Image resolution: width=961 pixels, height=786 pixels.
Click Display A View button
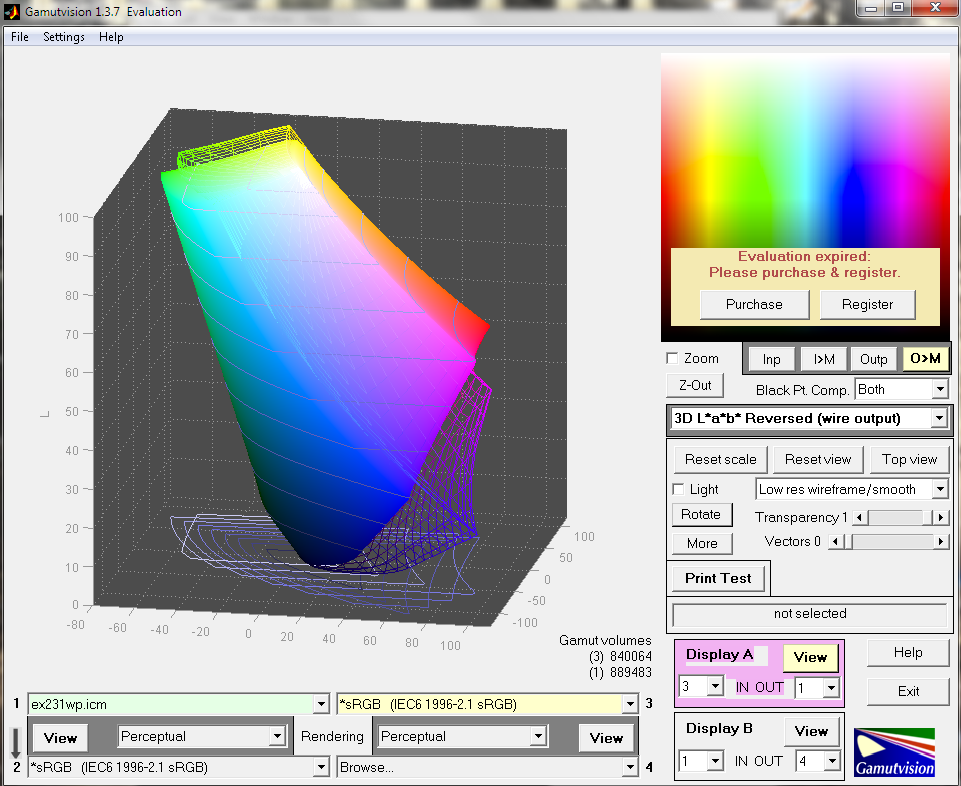coord(810,657)
